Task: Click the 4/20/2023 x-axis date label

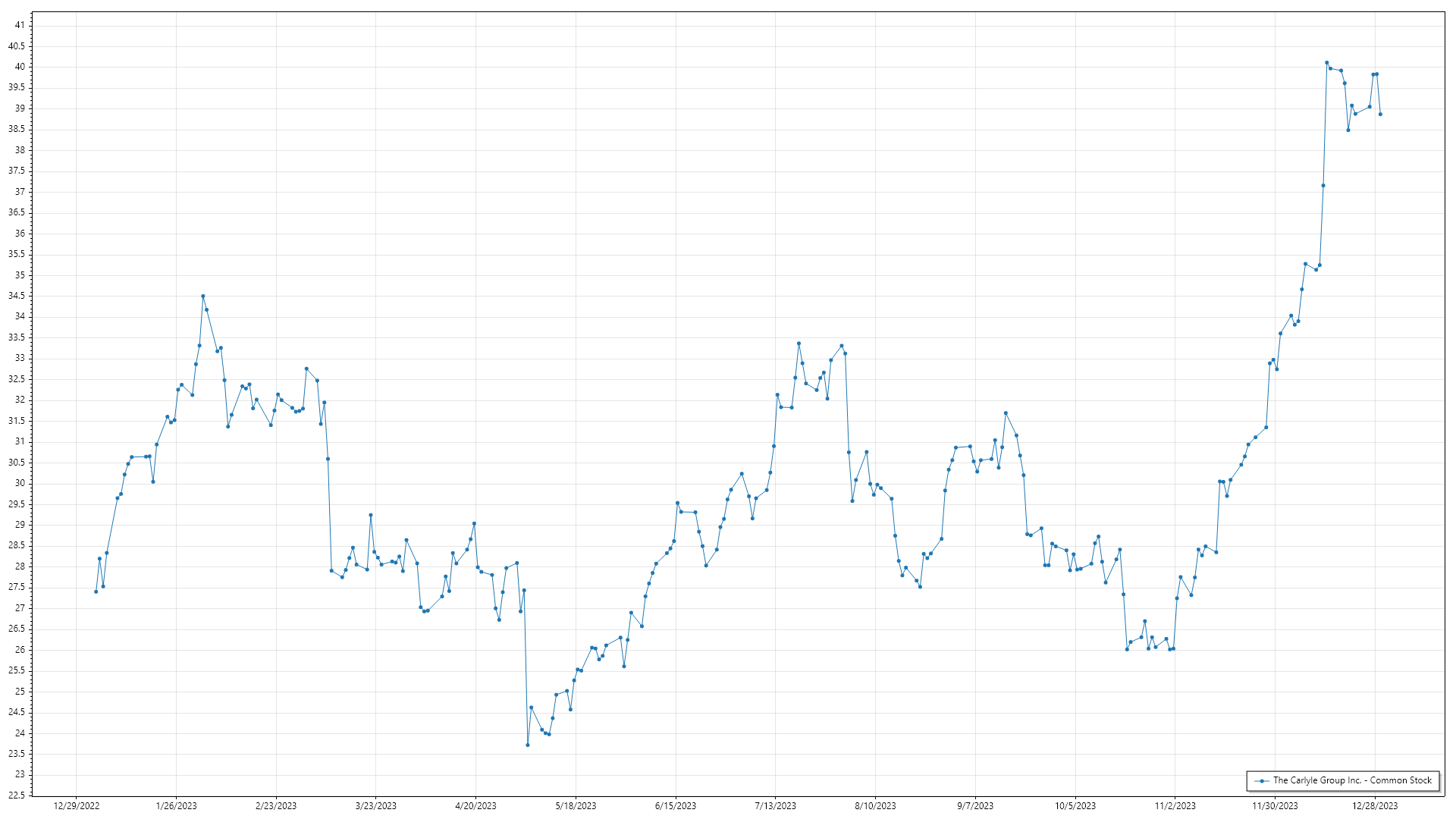Action: click(x=475, y=806)
